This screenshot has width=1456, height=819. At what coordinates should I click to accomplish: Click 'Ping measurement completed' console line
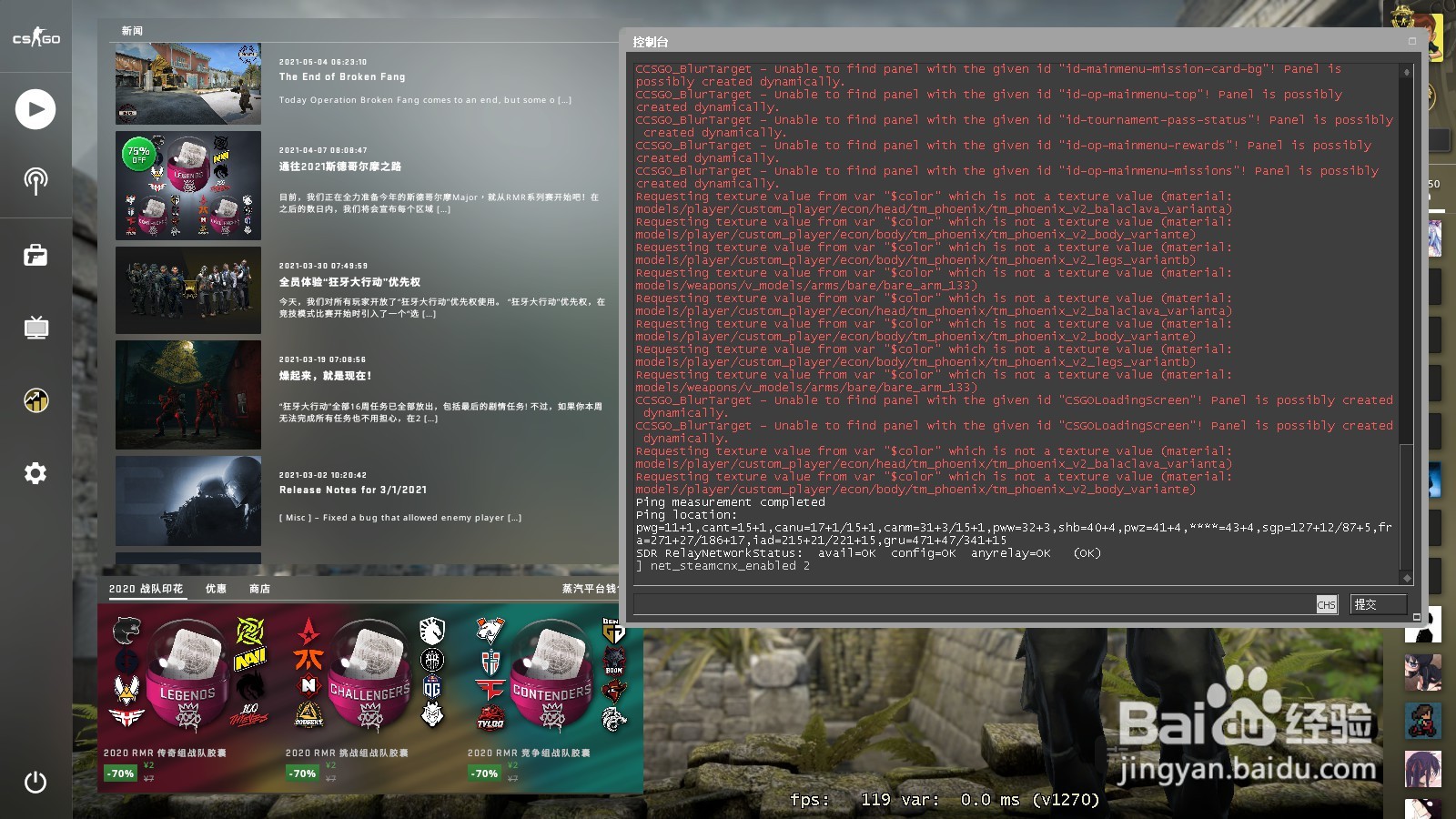(731, 502)
